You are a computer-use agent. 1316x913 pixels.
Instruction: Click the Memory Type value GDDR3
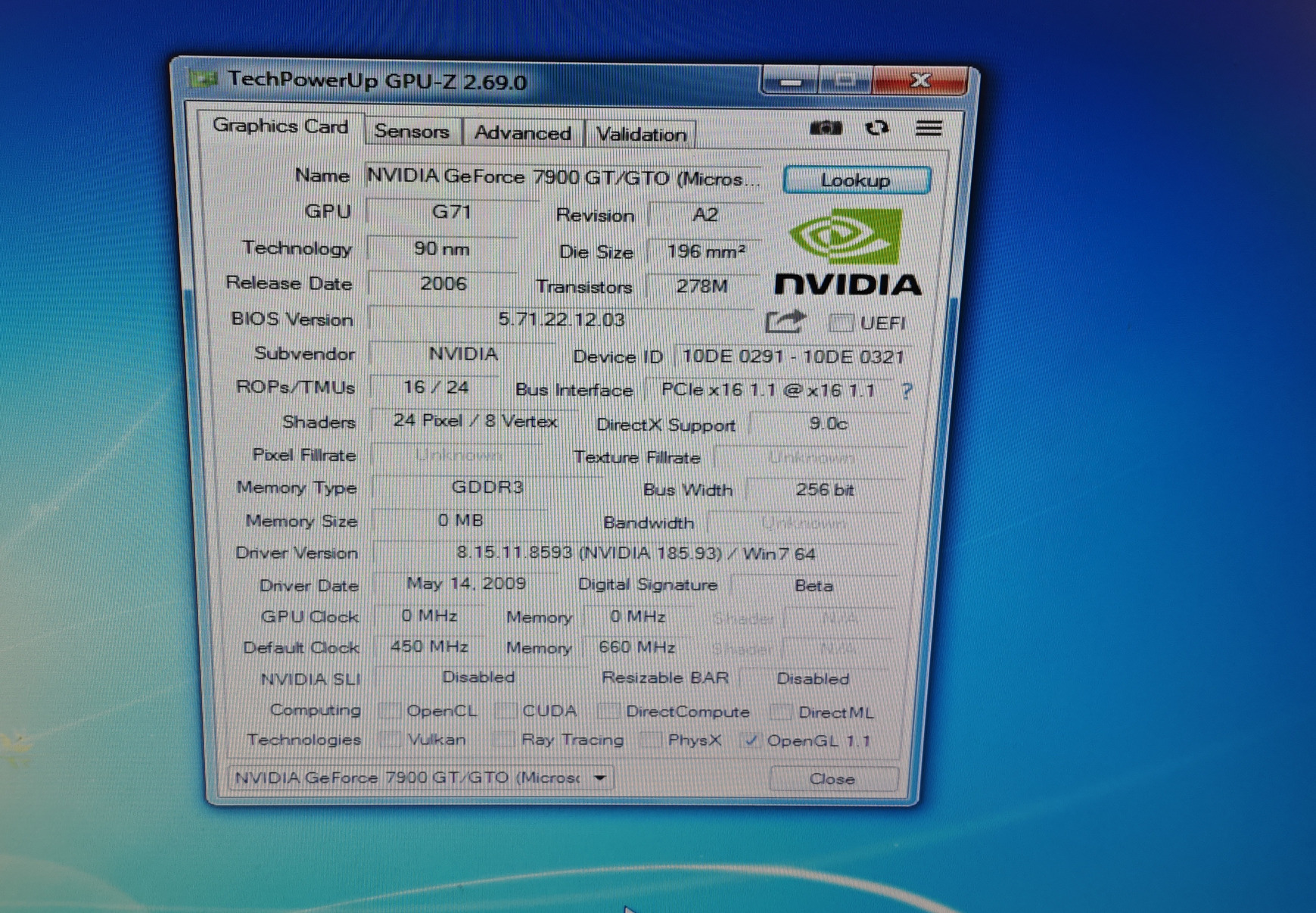tap(487, 487)
